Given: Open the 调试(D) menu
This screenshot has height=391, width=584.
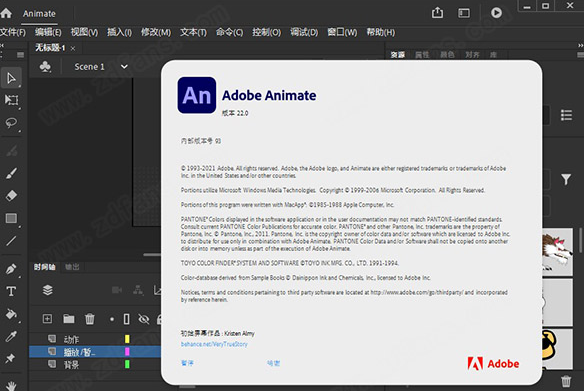Looking at the screenshot, I should tap(304, 32).
